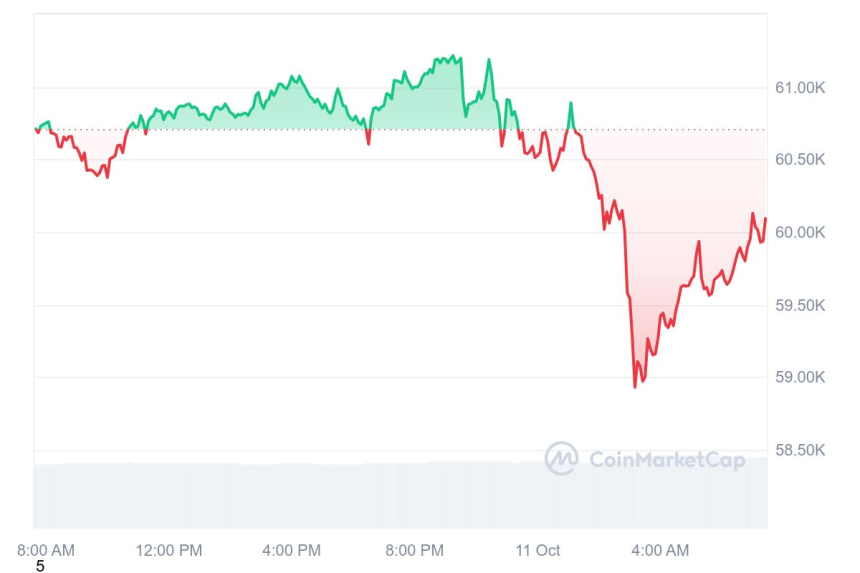Click the CoinMarketCap logo icon
Image resolution: width=860 pixels, height=573 pixels.
[x=561, y=458]
